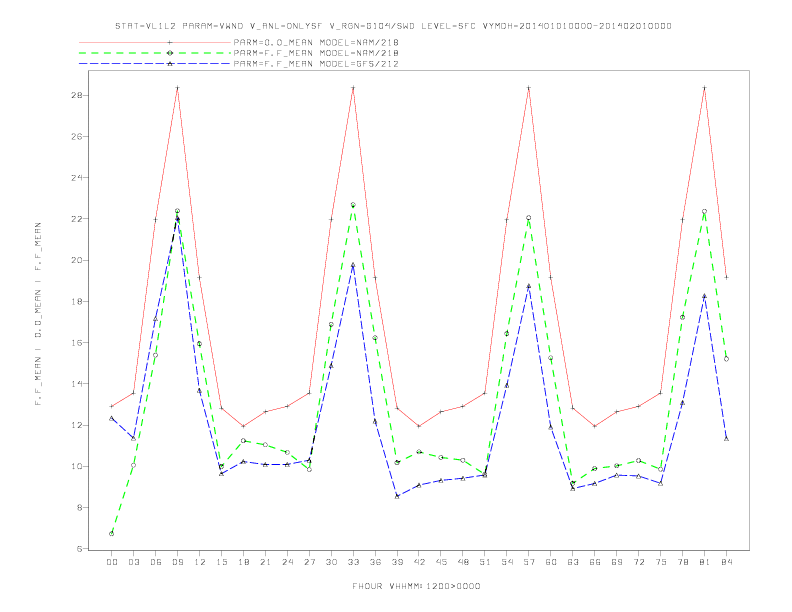The image size is (792, 612).
Task: Click the triangle marker on the blue legend line
Action: (170, 64)
